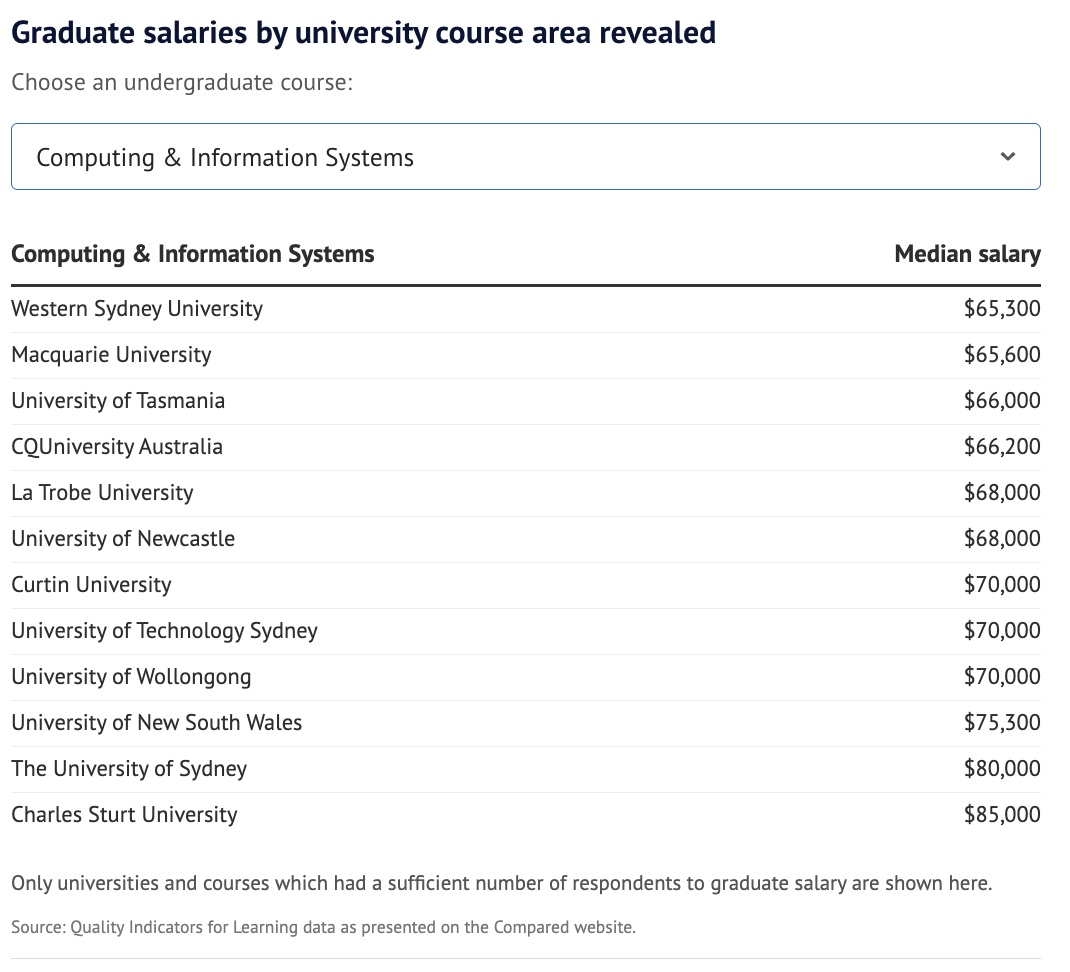
Task: Click University of Newcastle row label
Action: pyautogui.click(x=123, y=539)
